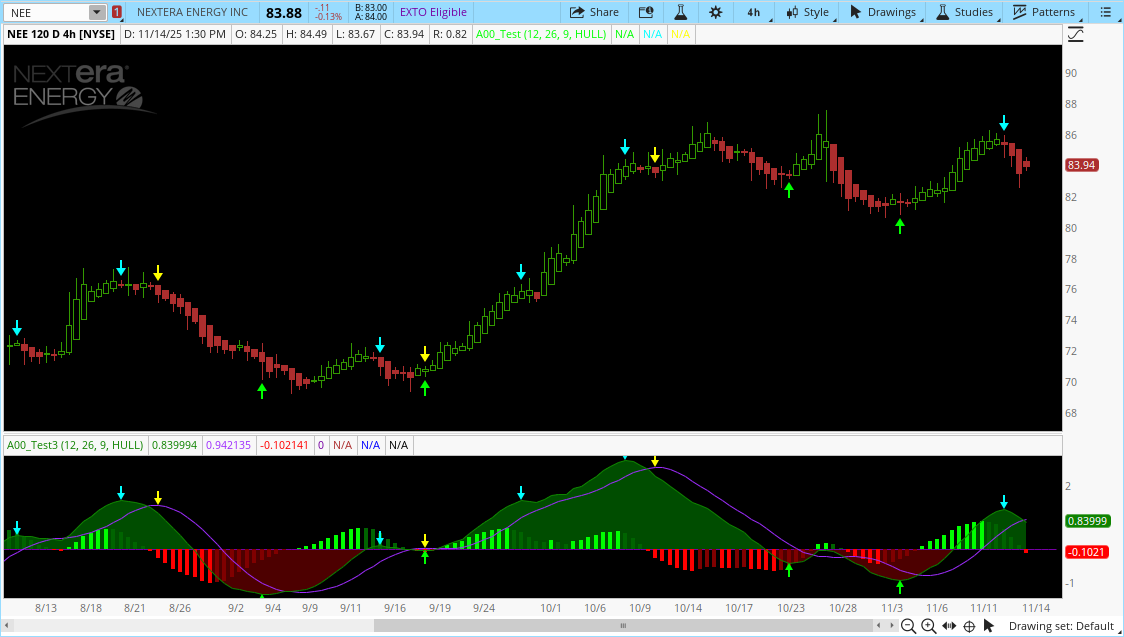1124x637 pixels.
Task: Click the flask Edit Studies icon
Action: tap(680, 12)
